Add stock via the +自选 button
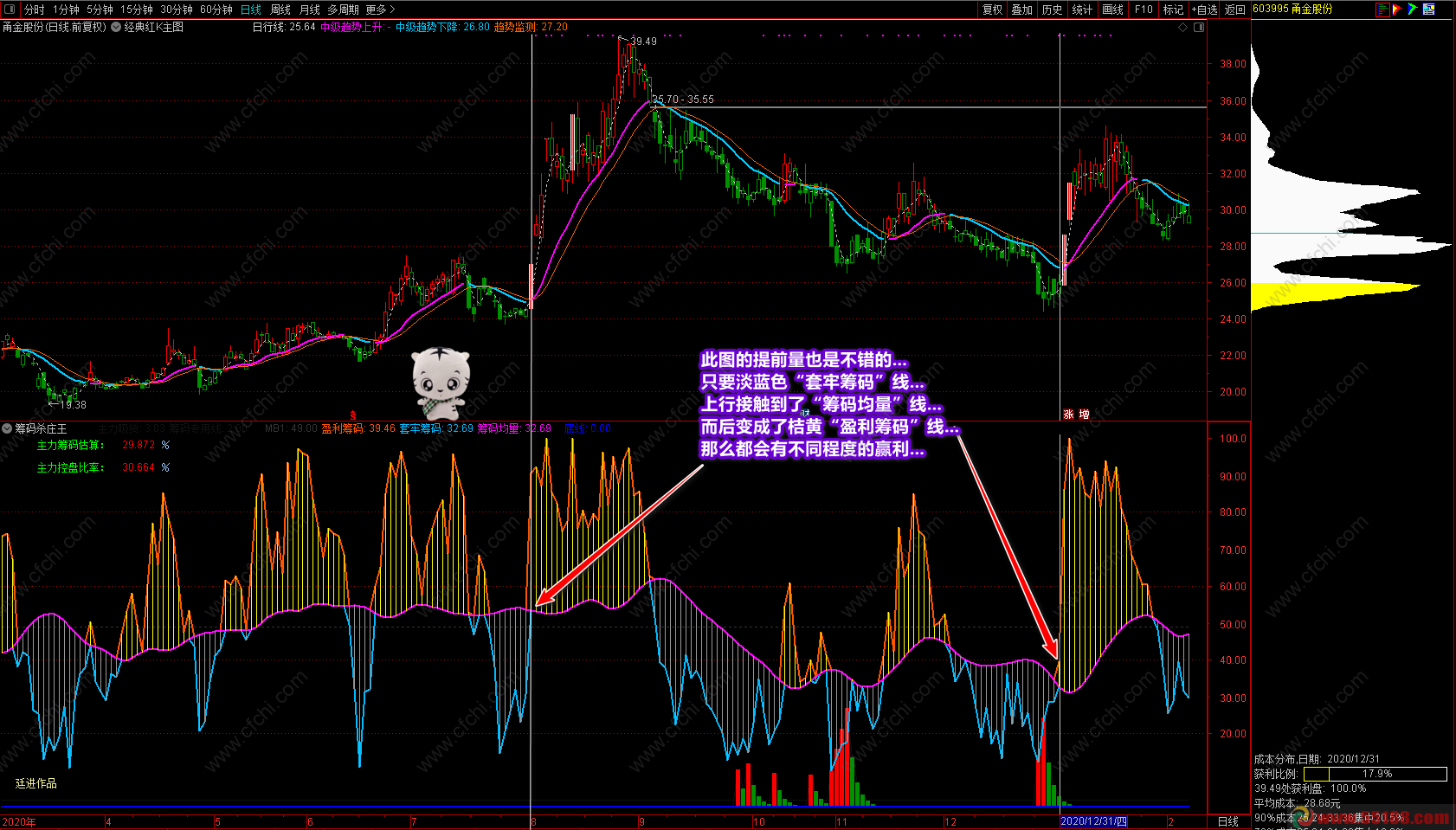The image size is (1456, 830). [x=1204, y=10]
